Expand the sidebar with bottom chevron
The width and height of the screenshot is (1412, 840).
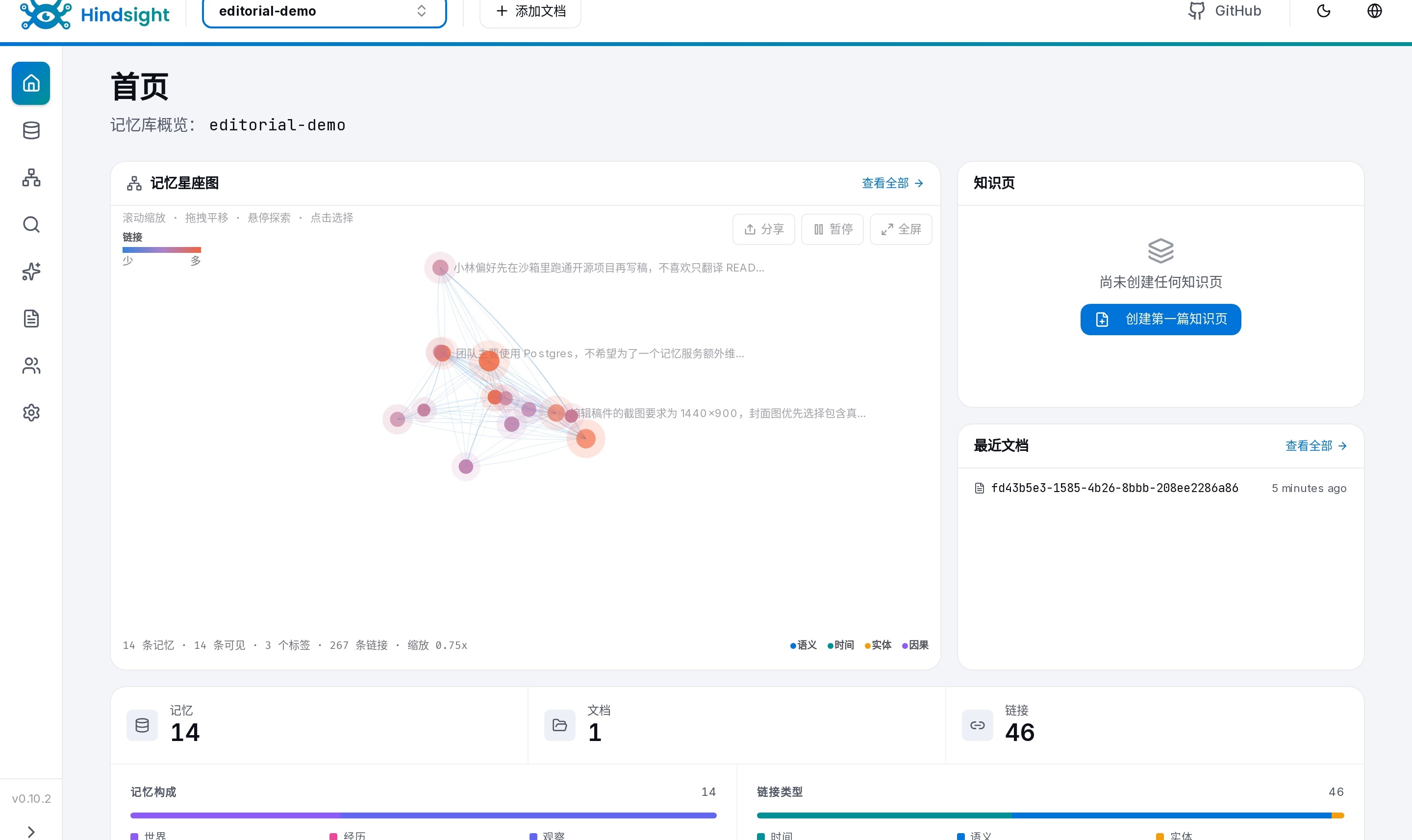tap(31, 832)
